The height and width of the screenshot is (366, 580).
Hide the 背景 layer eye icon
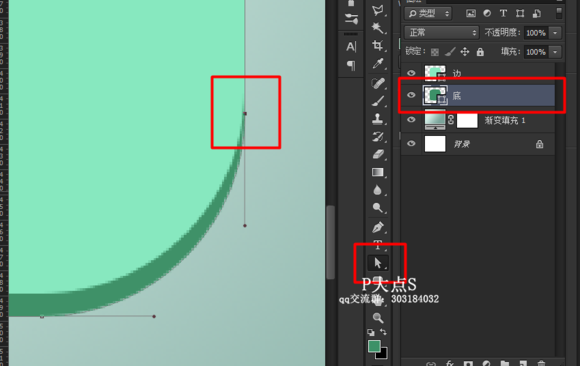point(411,144)
